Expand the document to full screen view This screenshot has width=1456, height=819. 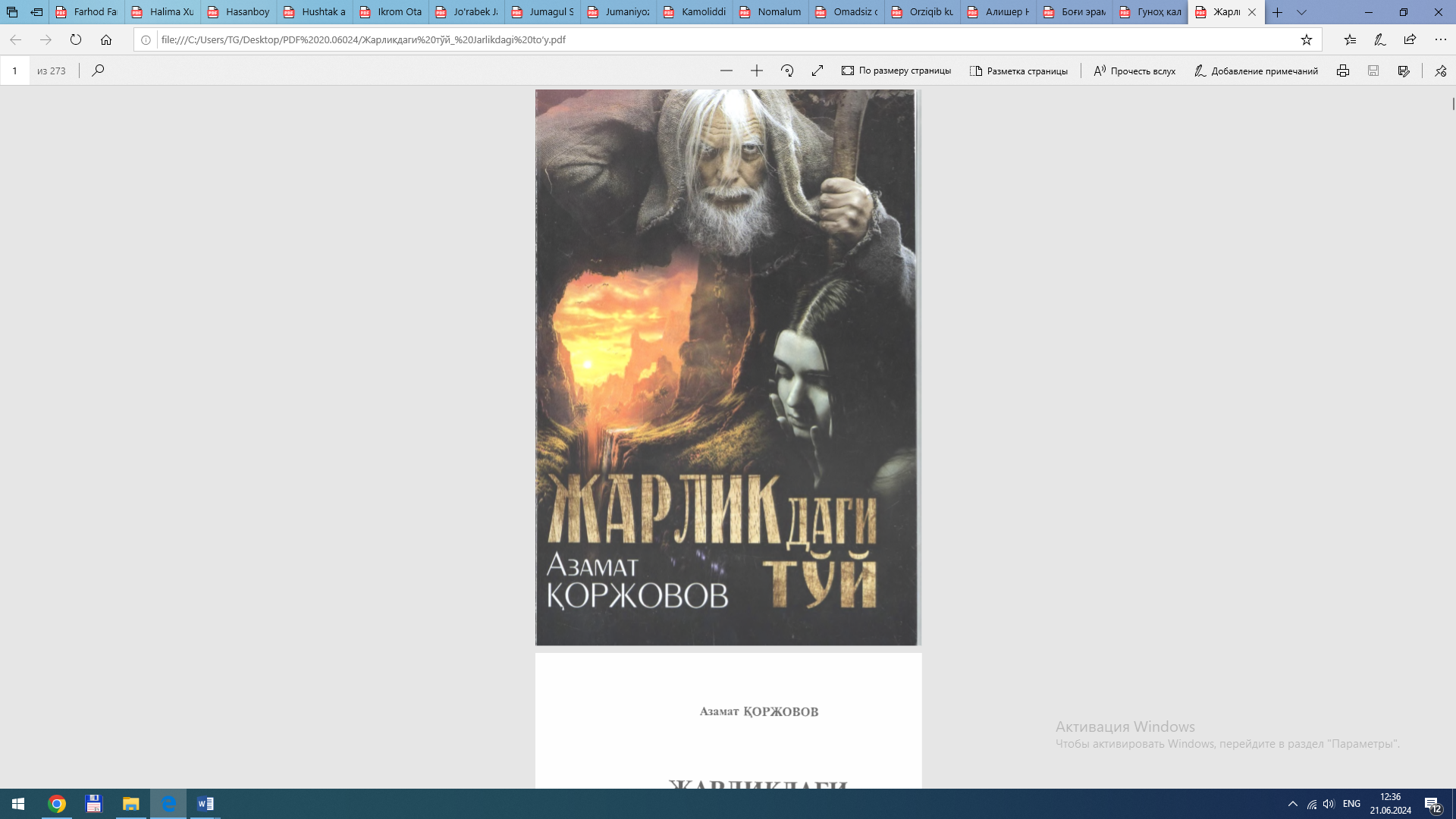click(817, 71)
